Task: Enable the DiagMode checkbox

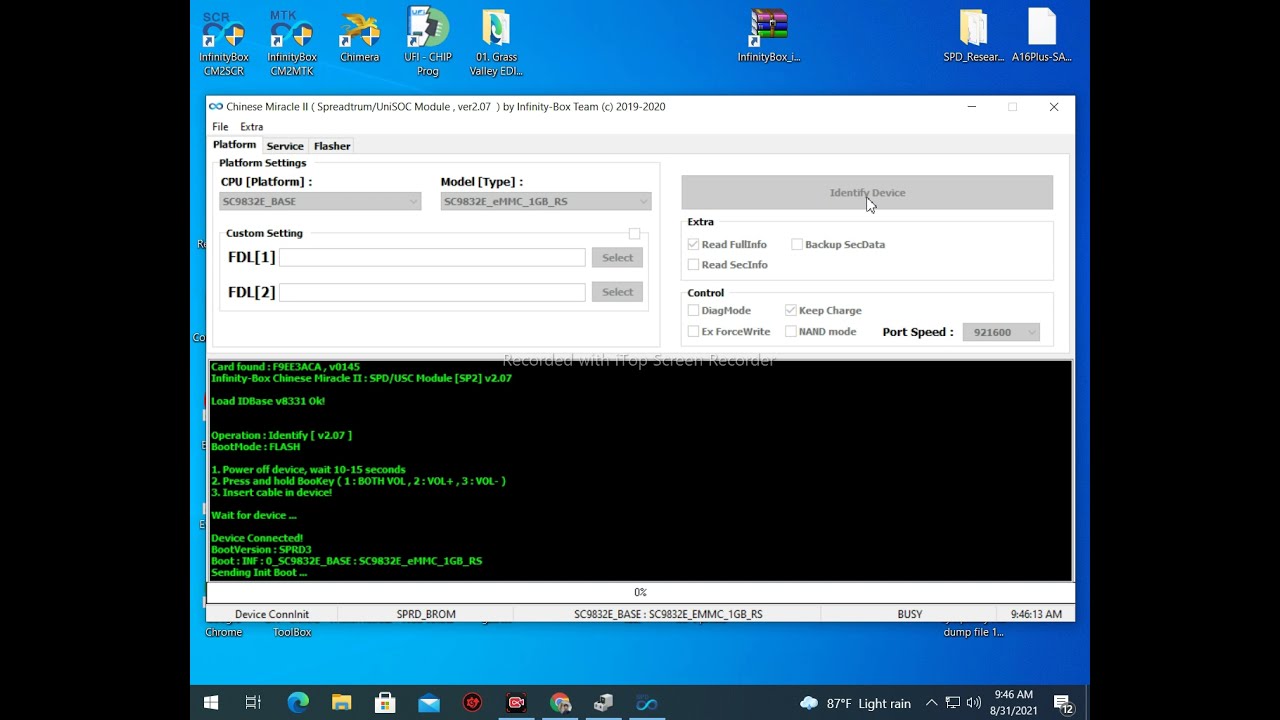Action: click(x=693, y=311)
